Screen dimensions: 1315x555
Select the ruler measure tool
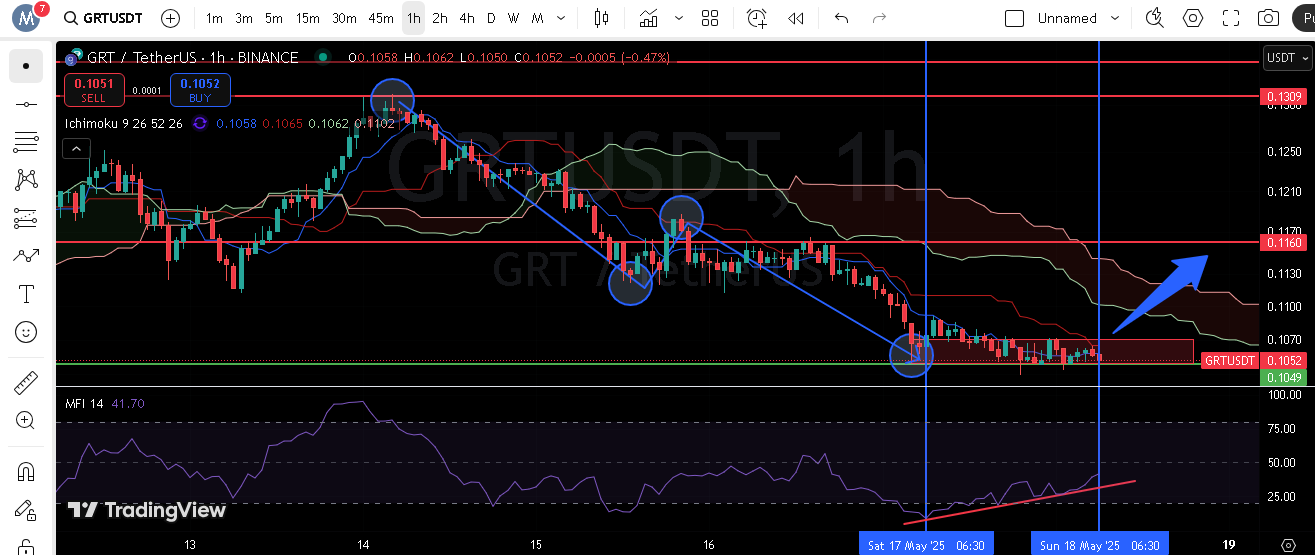(x=26, y=383)
